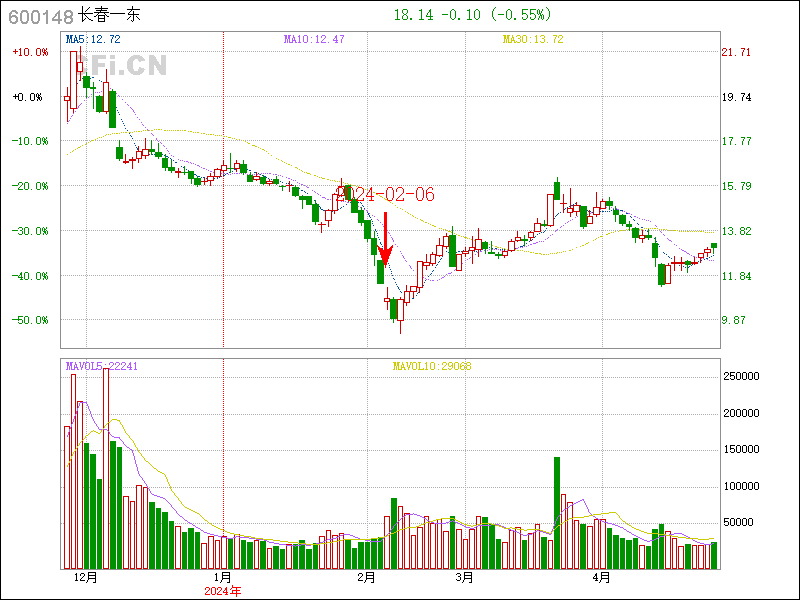800x600 pixels.
Task: Click the 2月 label on time axis
Action: pyautogui.click(x=366, y=577)
